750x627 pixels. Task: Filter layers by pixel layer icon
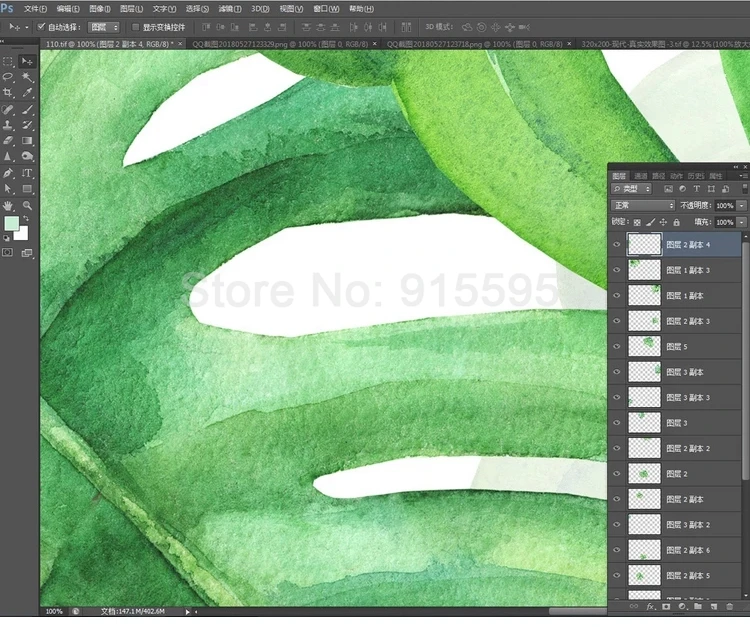click(668, 189)
